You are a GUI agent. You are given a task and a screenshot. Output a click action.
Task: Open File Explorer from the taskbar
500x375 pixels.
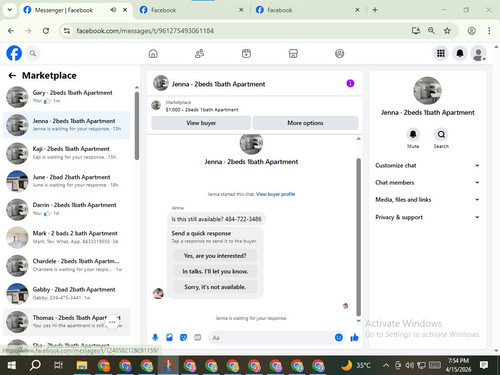coord(82,365)
